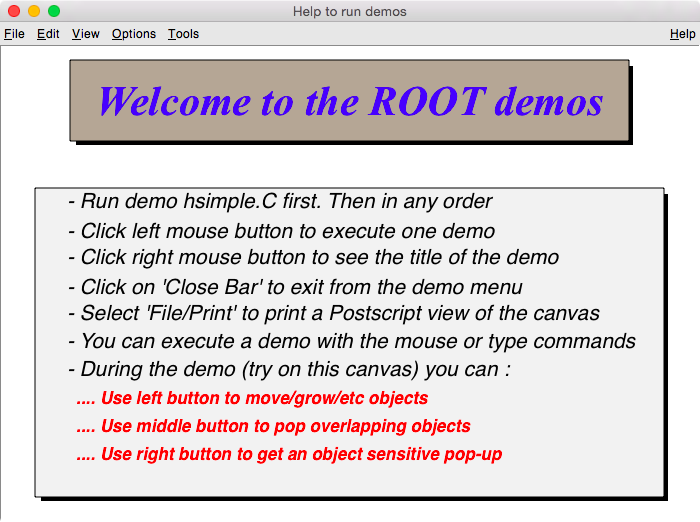This screenshot has width=700, height=522.
Task: Select the 'Run demo hsimple.C first' text line
Action: [x=280, y=201]
